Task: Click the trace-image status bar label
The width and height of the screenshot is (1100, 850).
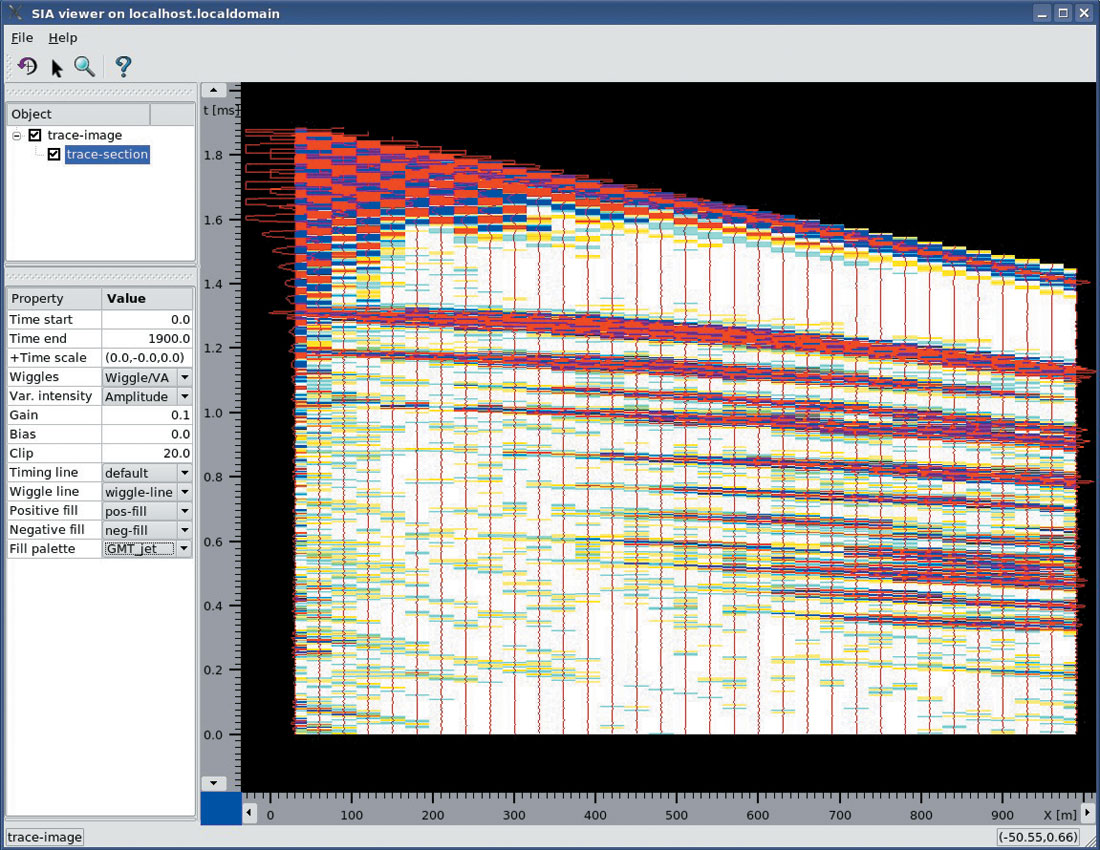Action: point(44,837)
